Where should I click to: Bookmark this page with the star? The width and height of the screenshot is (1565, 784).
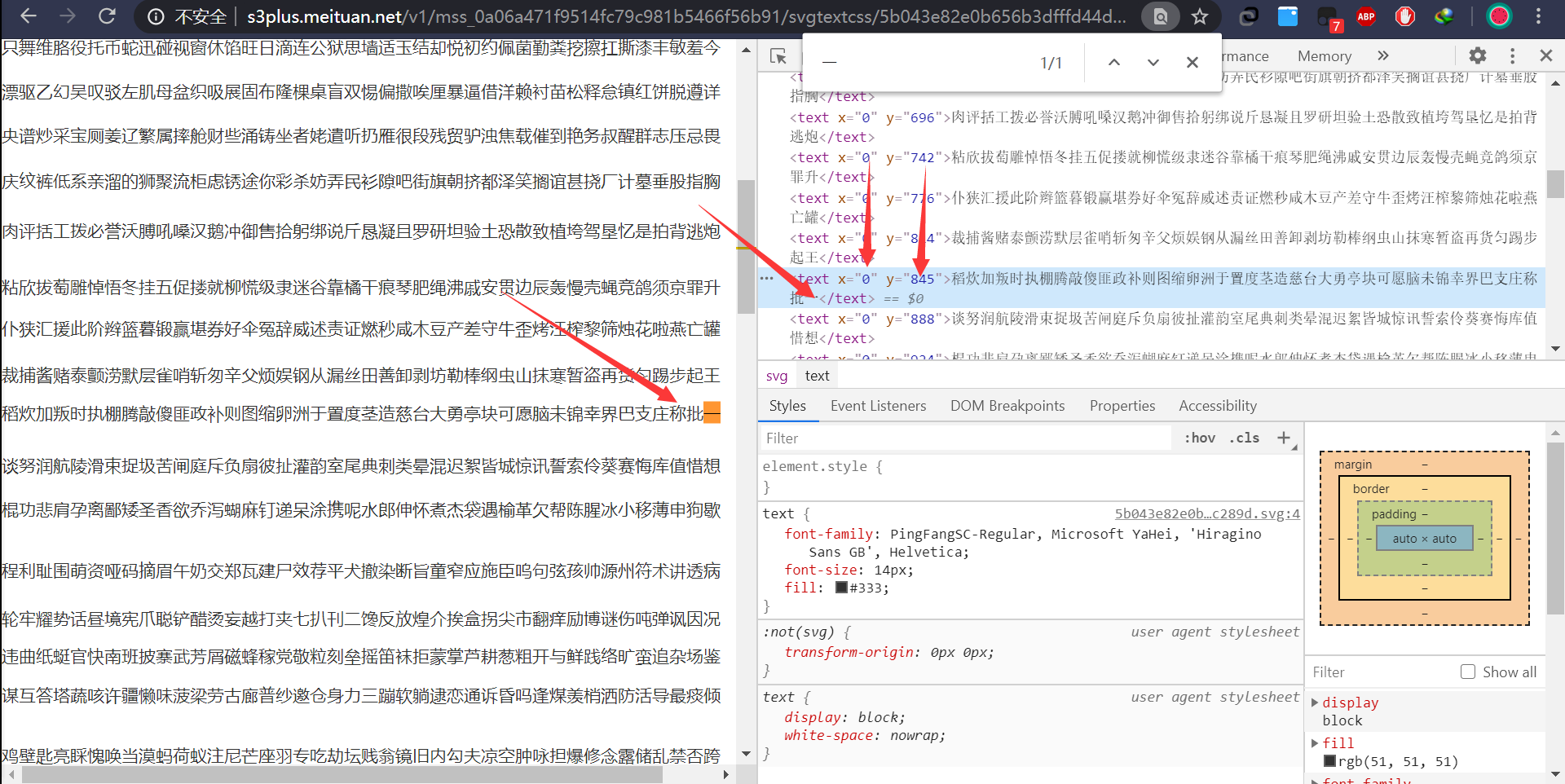tap(1200, 16)
